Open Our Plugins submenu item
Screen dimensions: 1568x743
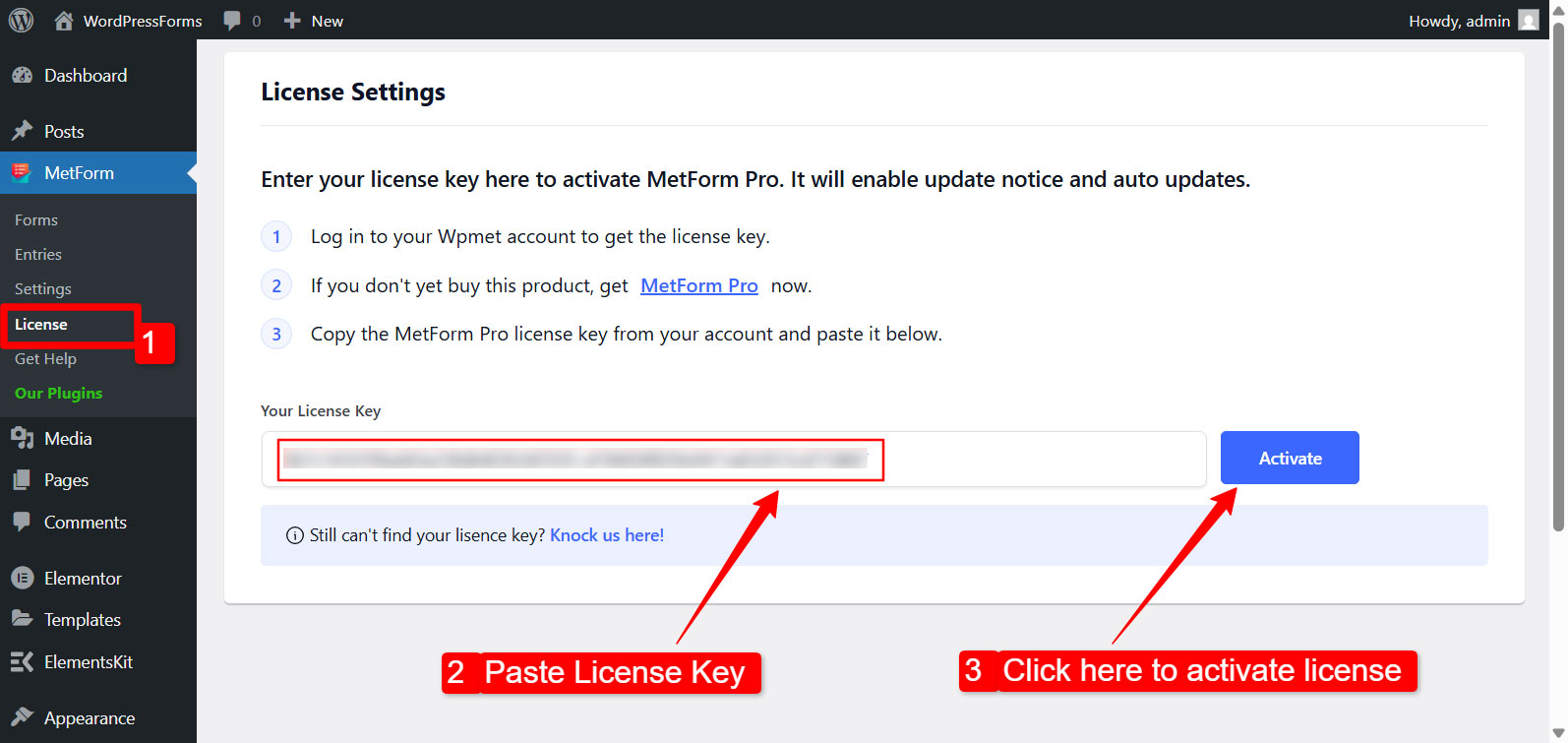59,393
